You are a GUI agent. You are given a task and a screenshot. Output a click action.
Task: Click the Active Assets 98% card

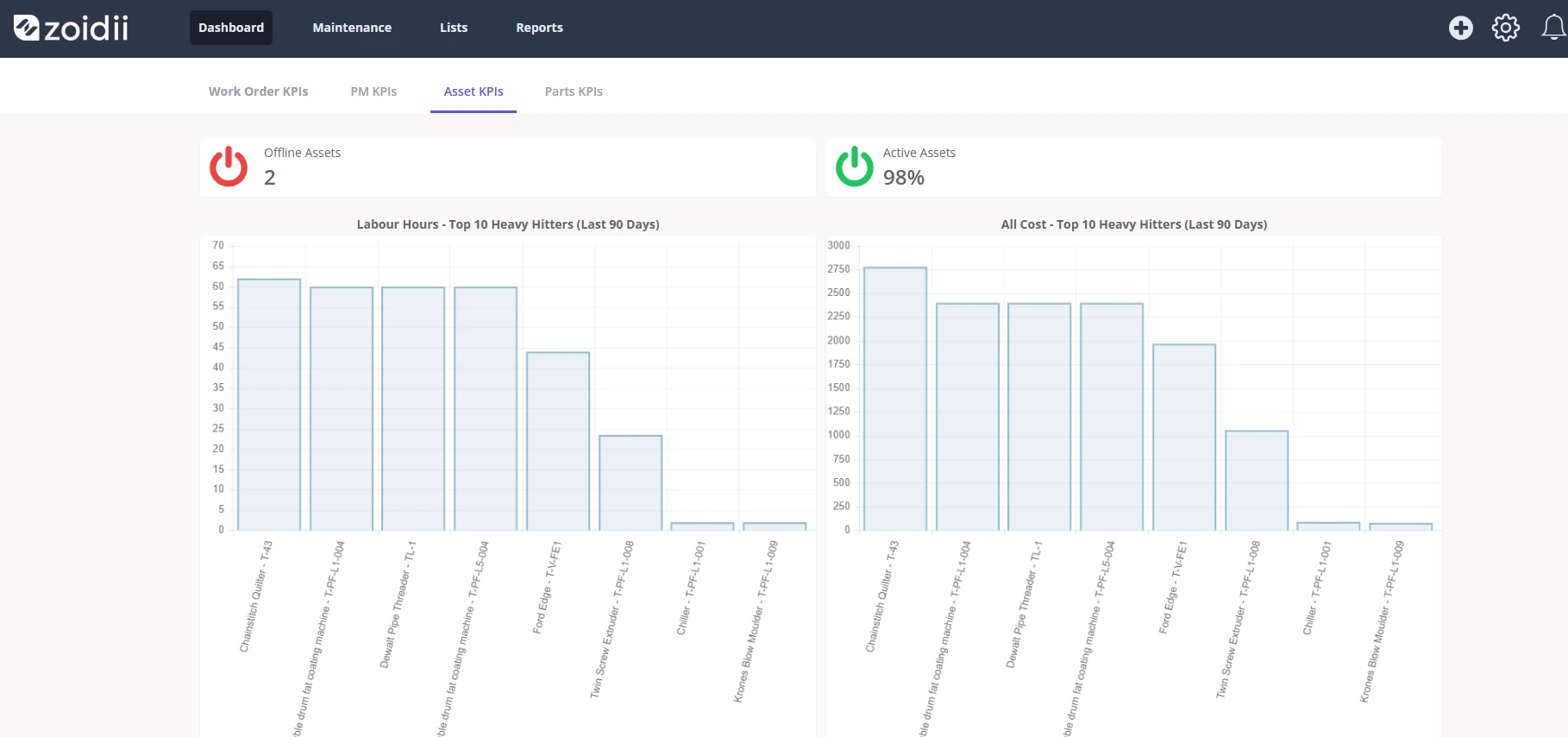point(1134,167)
